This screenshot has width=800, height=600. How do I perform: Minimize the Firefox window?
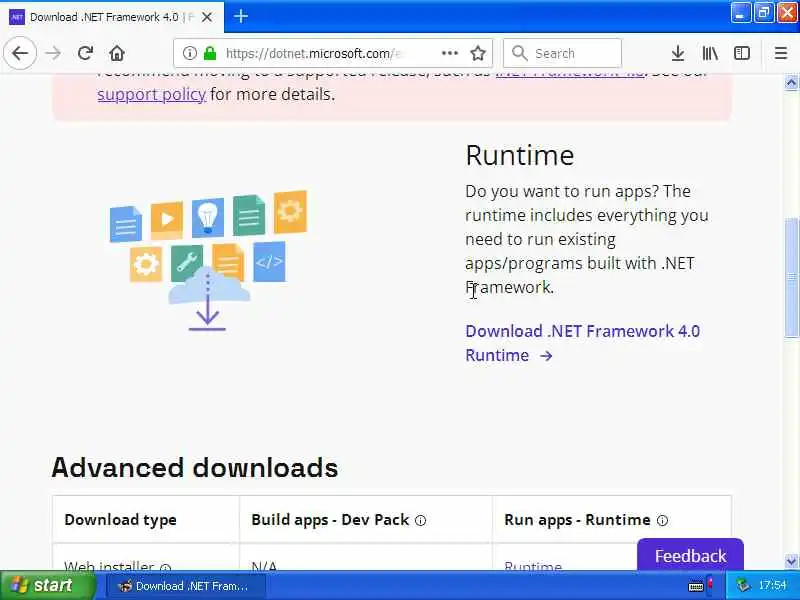point(740,13)
